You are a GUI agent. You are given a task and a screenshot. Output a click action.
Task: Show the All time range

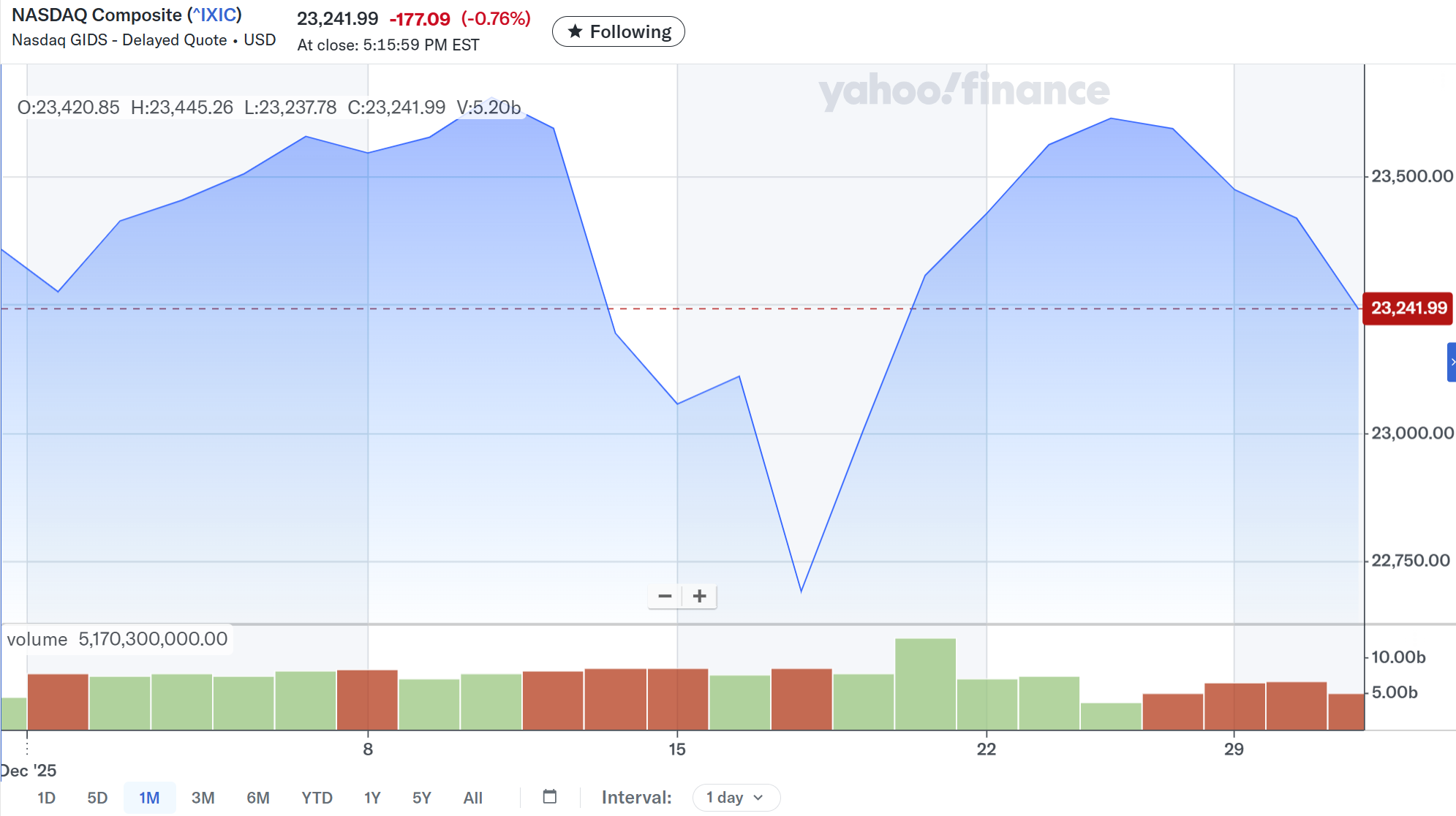pos(472,798)
